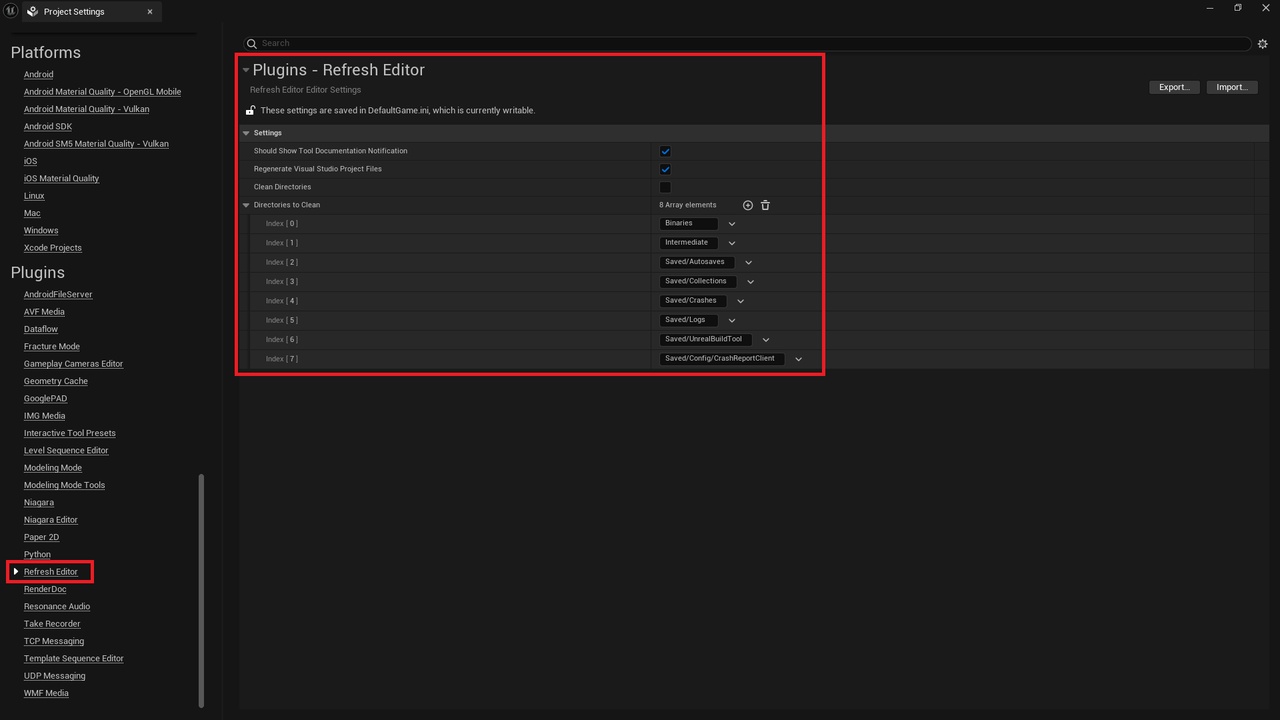Add element to Directories to Clean array

(747, 205)
